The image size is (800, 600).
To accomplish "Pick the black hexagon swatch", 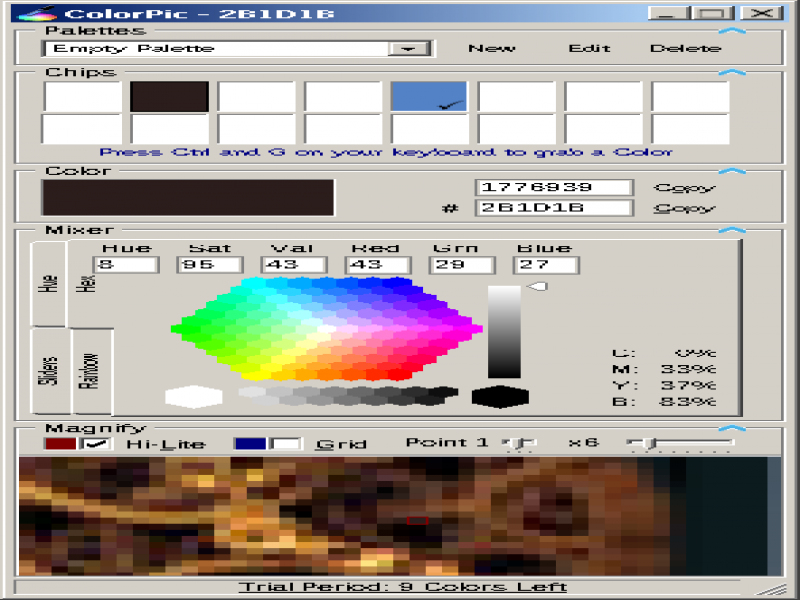I will [x=500, y=396].
